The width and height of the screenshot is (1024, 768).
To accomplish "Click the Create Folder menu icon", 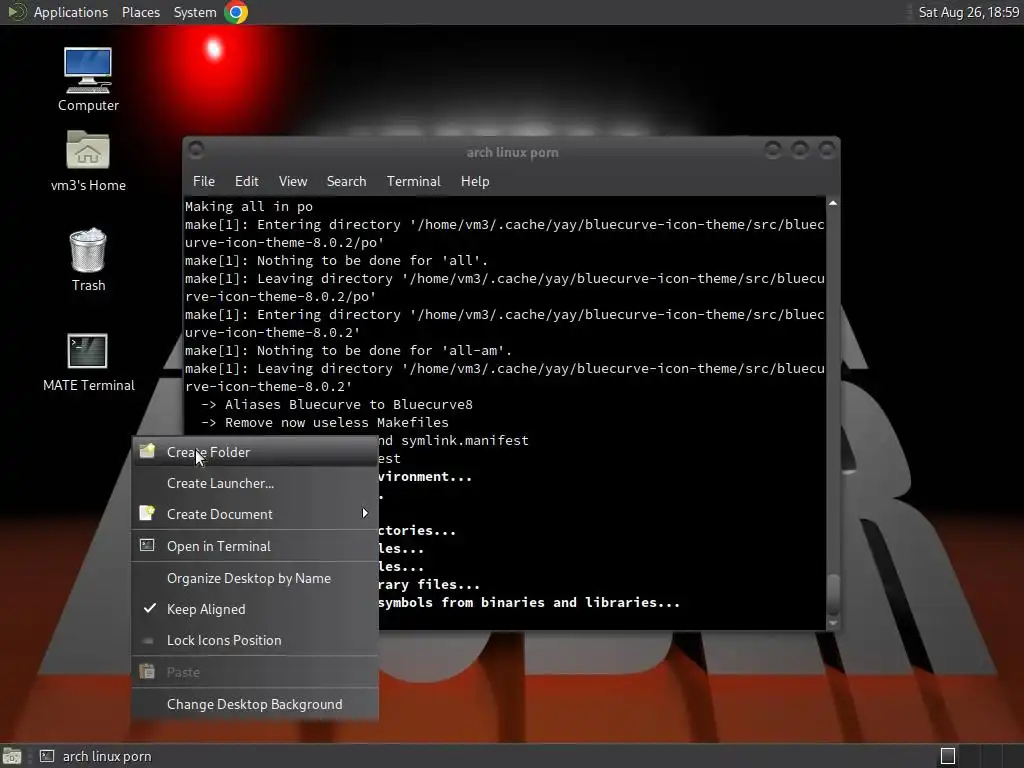I will click(148, 451).
